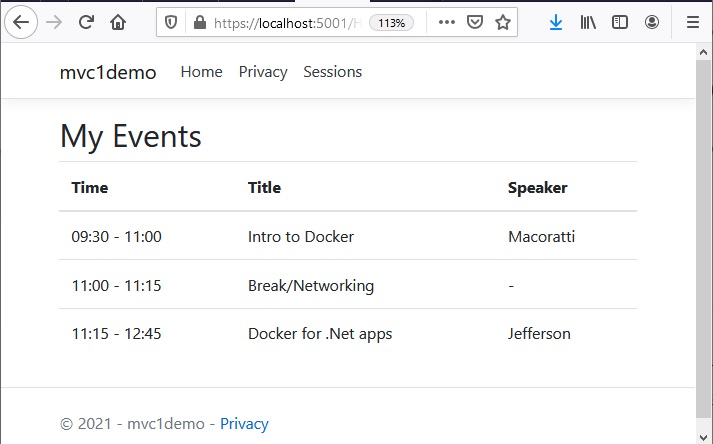Save page to Pocket
The height and width of the screenshot is (444, 713).
[475, 22]
